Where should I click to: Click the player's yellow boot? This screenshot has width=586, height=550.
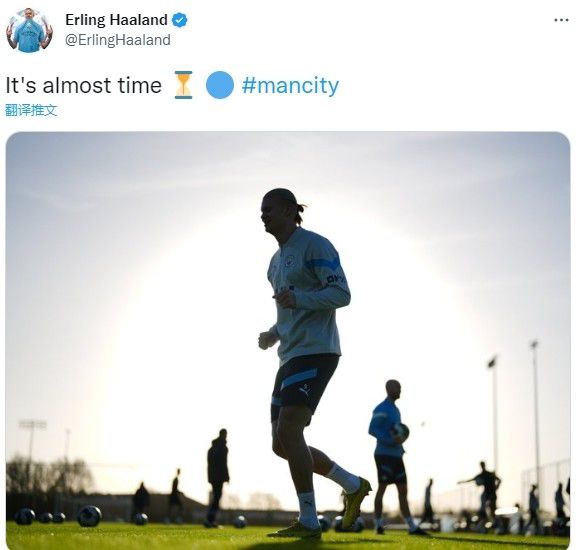click(355, 503)
